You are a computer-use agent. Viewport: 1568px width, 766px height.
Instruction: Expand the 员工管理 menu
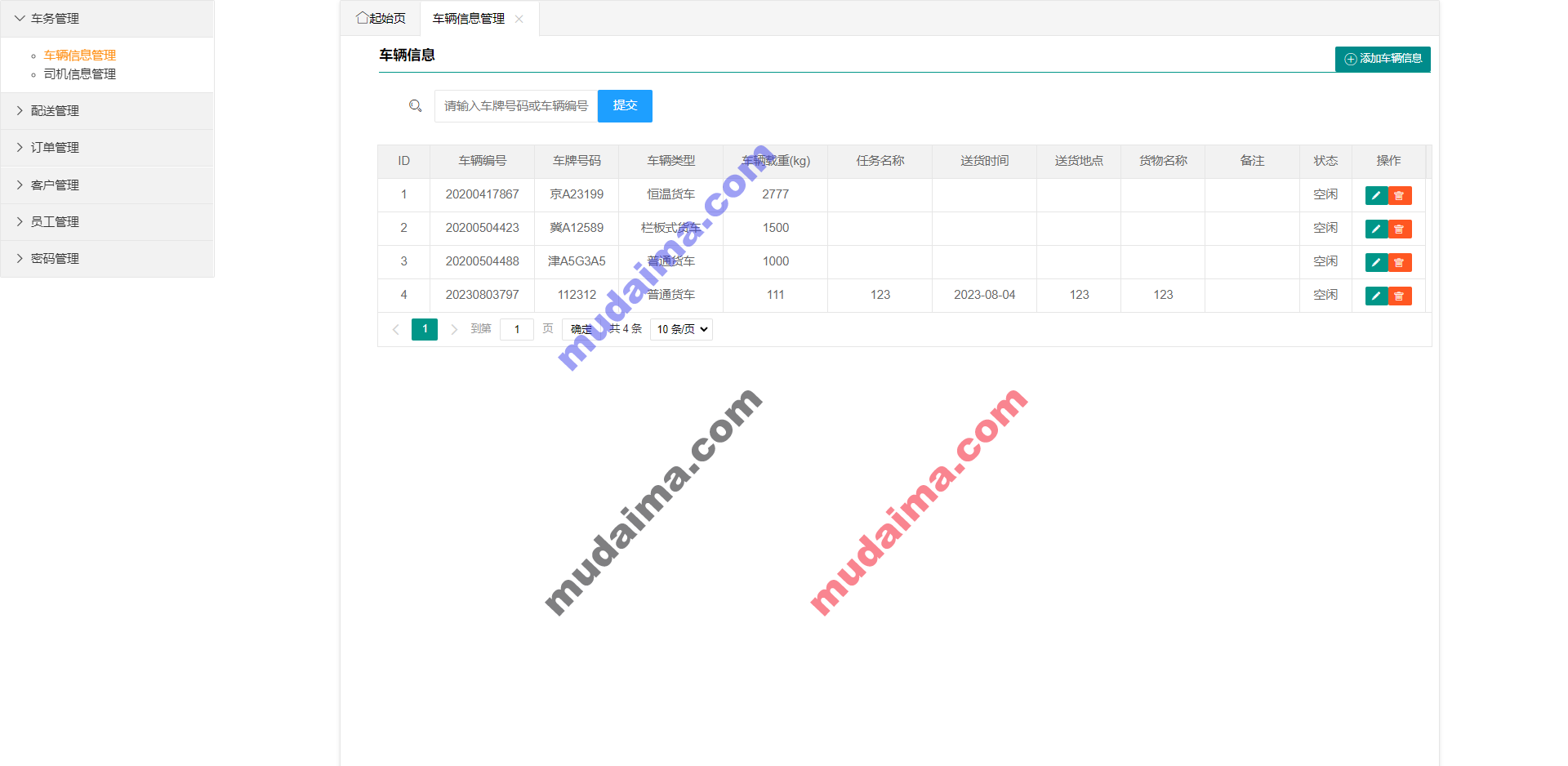[x=107, y=222]
